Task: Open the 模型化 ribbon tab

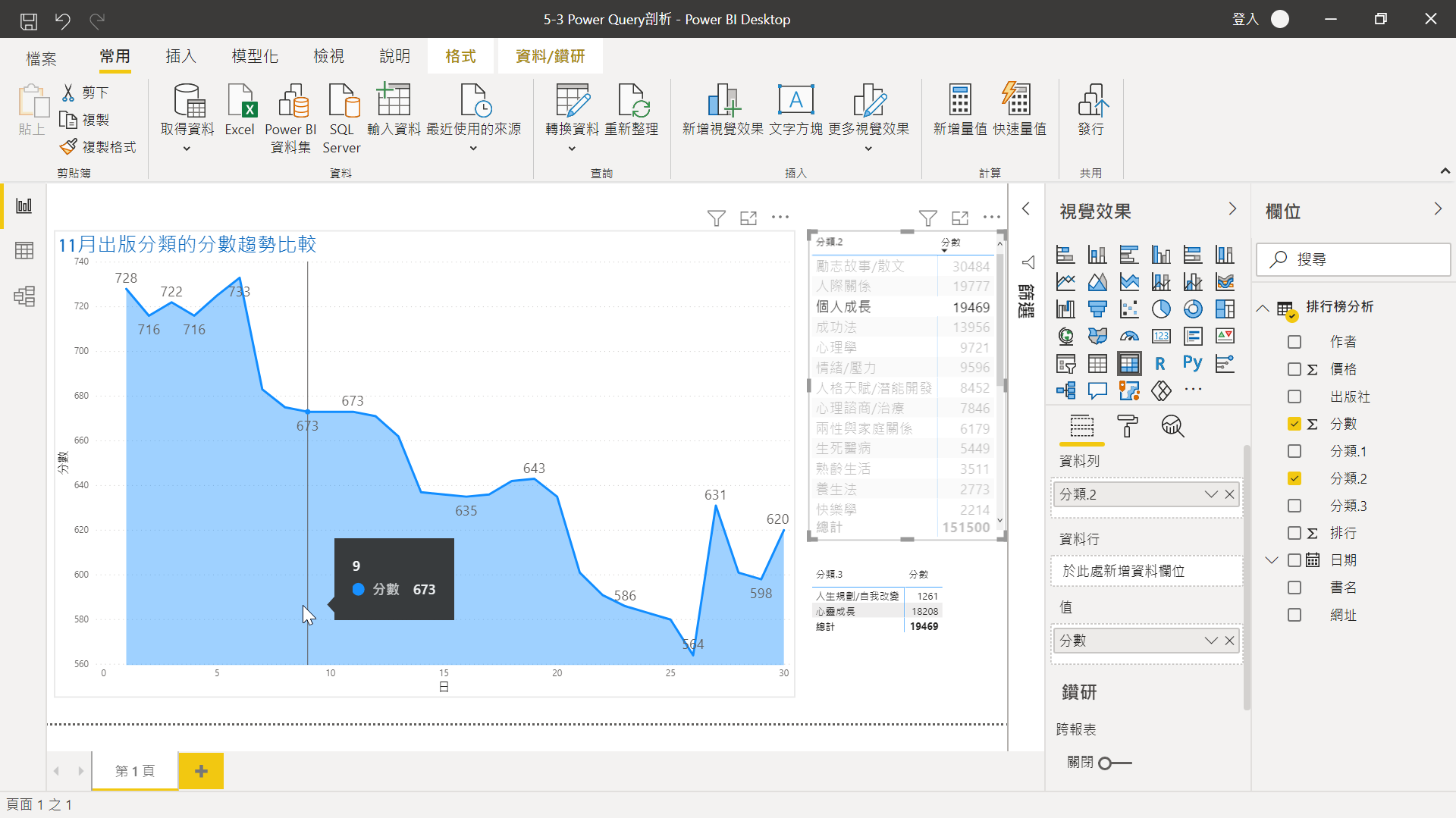Action: click(x=255, y=56)
